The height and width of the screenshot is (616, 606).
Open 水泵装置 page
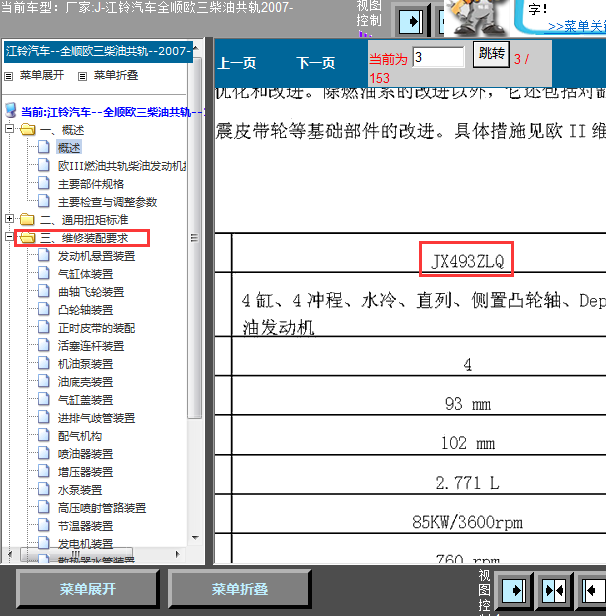coord(80,490)
